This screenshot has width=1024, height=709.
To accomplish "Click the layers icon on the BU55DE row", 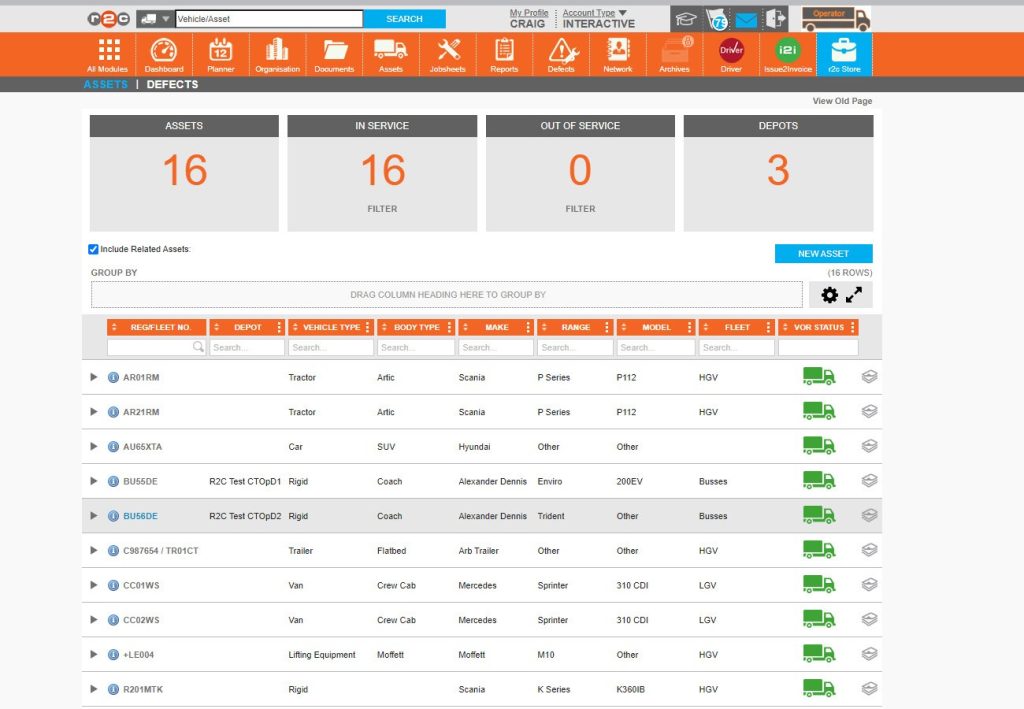I will click(869, 481).
